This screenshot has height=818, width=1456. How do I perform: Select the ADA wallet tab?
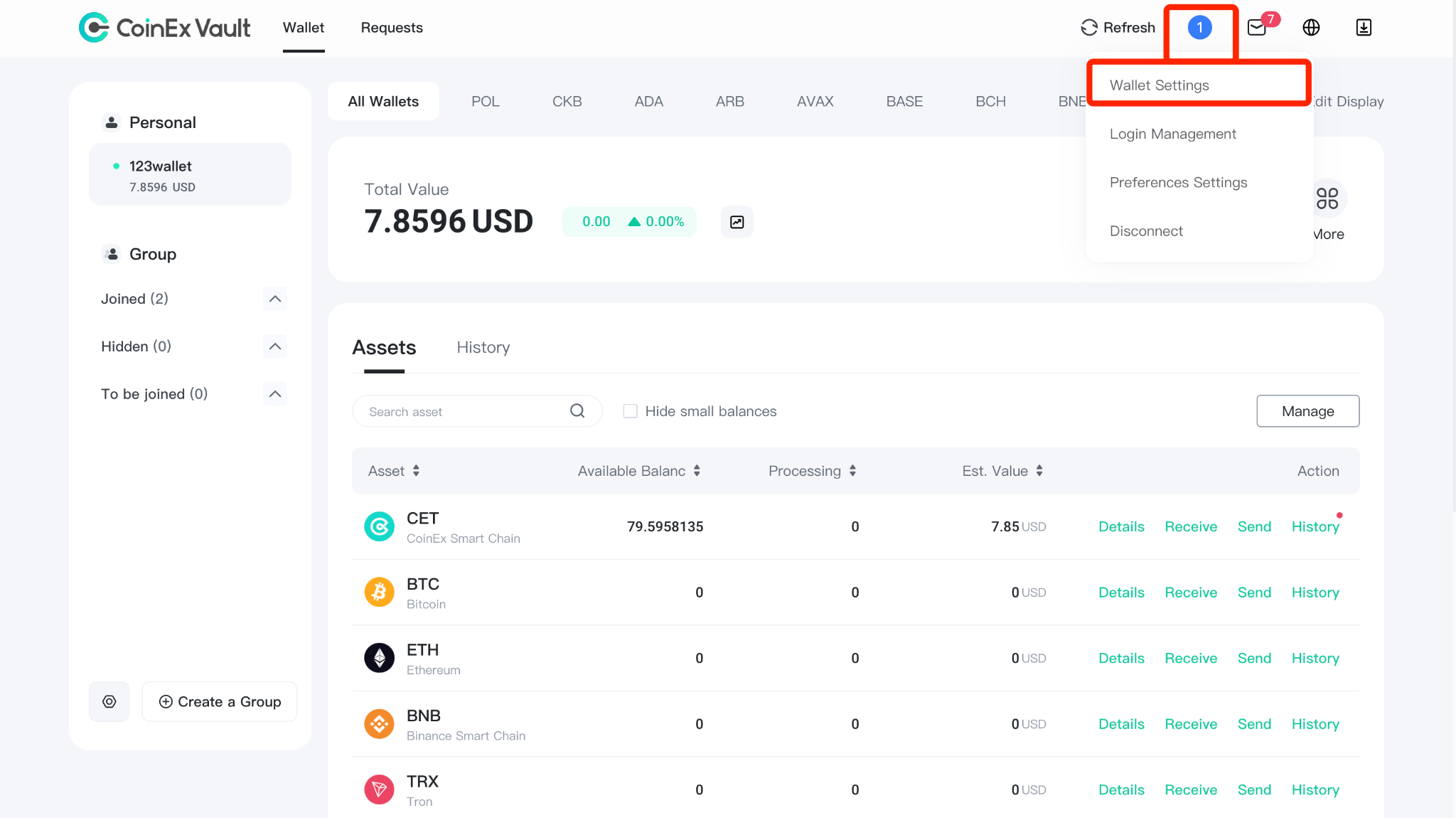pyautogui.click(x=649, y=102)
